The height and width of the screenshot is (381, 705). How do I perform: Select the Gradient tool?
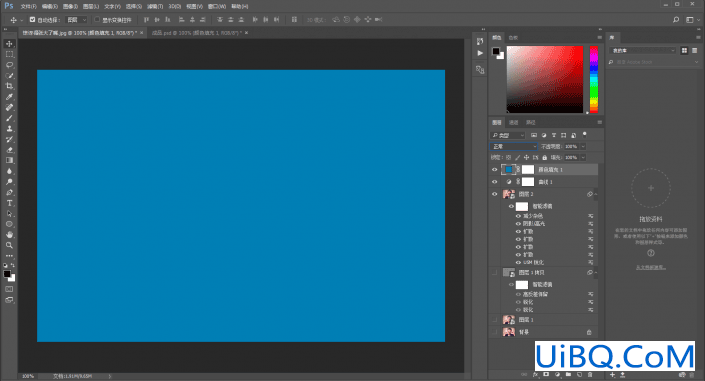(x=9, y=161)
